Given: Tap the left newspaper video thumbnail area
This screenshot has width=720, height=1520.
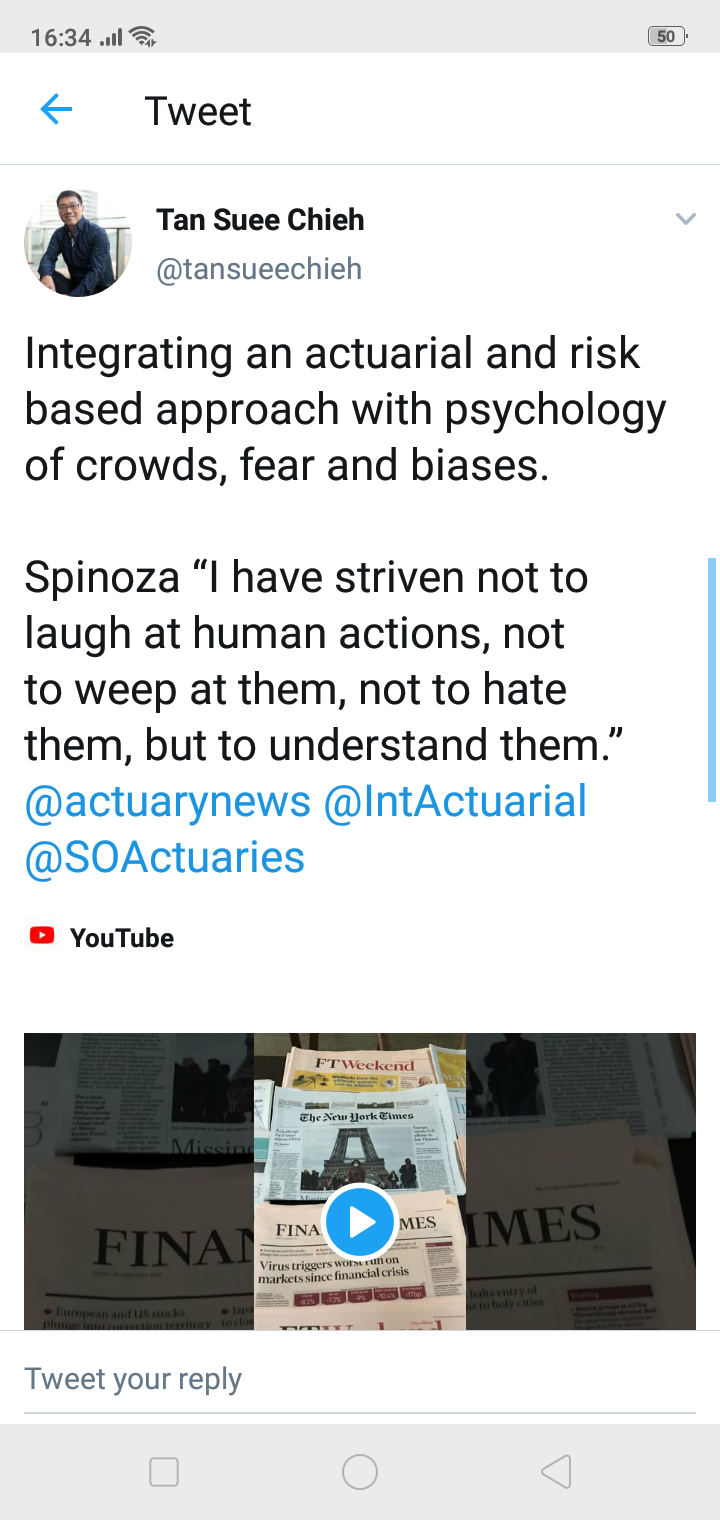Looking at the screenshot, I should [x=139, y=1180].
